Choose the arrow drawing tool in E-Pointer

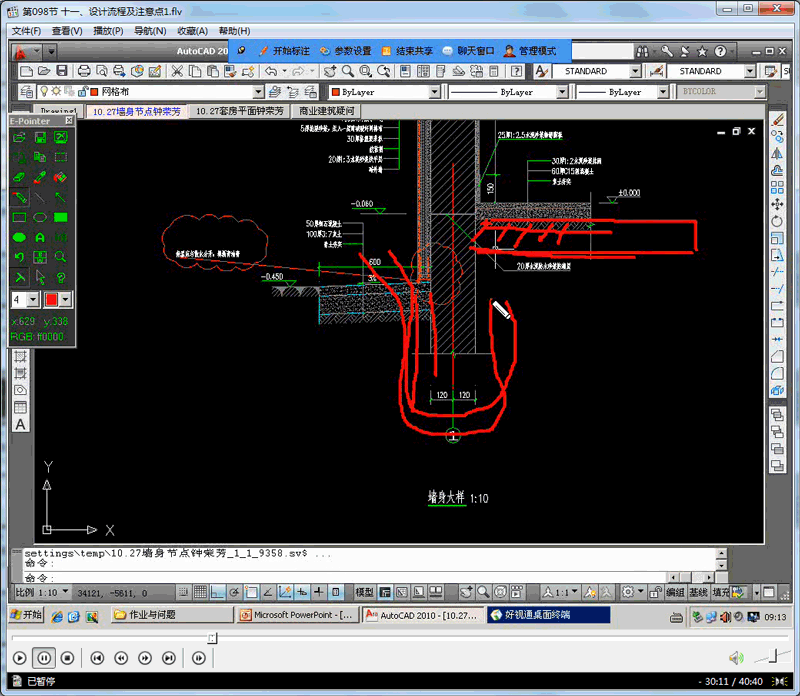pos(61,197)
